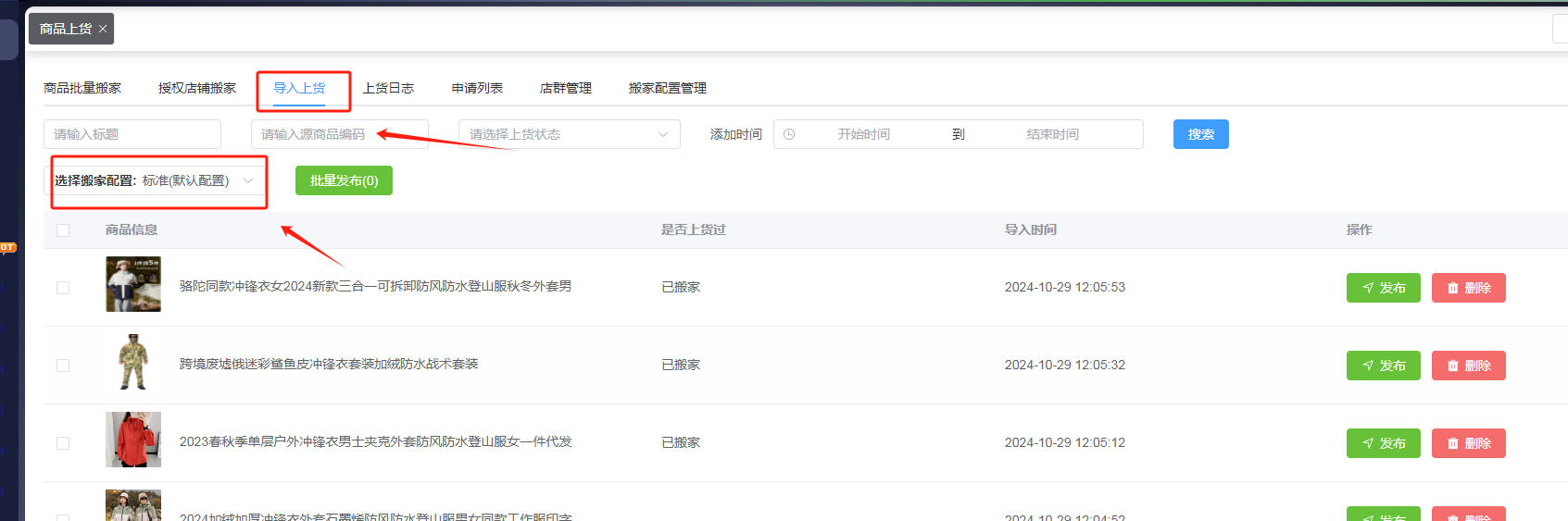Viewport: 1568px width, 521px height.
Task: Toggle the select-all checkbox in table header
Action: (x=63, y=230)
